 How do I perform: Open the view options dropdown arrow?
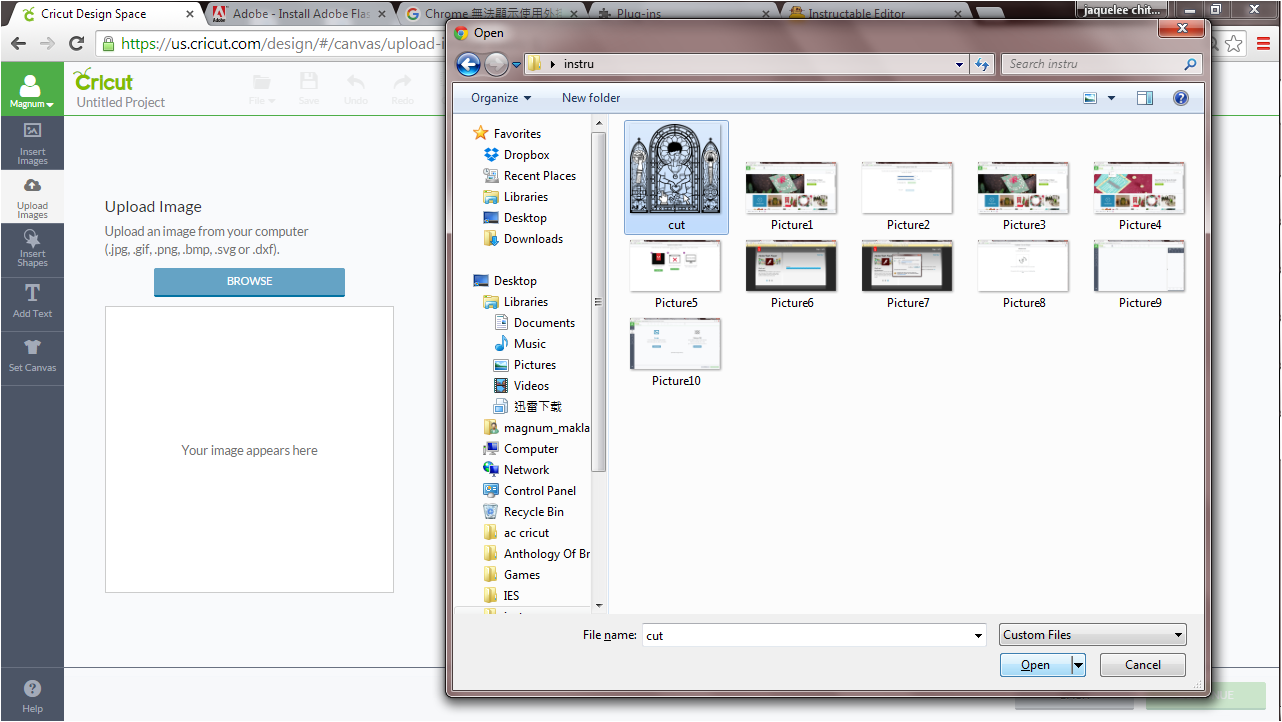(x=1111, y=98)
